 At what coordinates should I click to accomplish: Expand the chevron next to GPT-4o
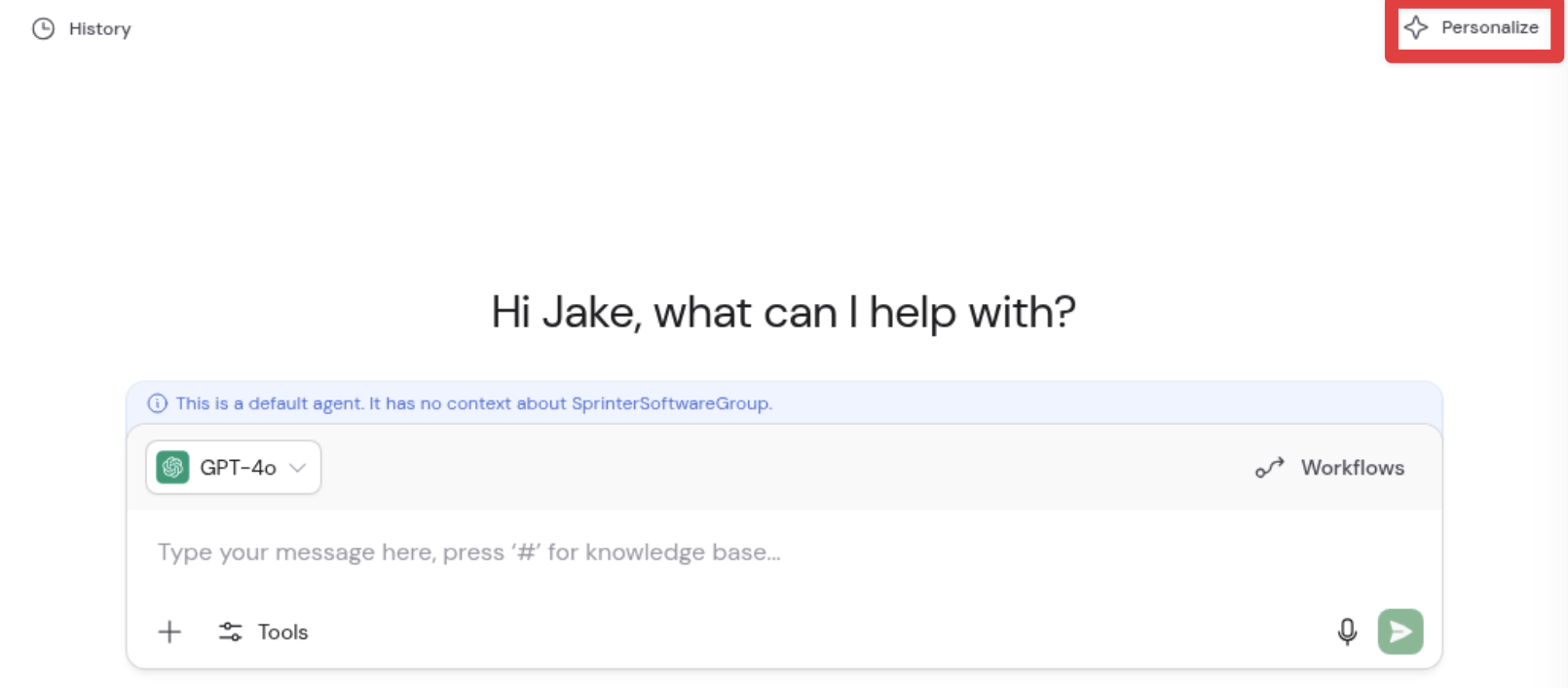[x=299, y=468]
